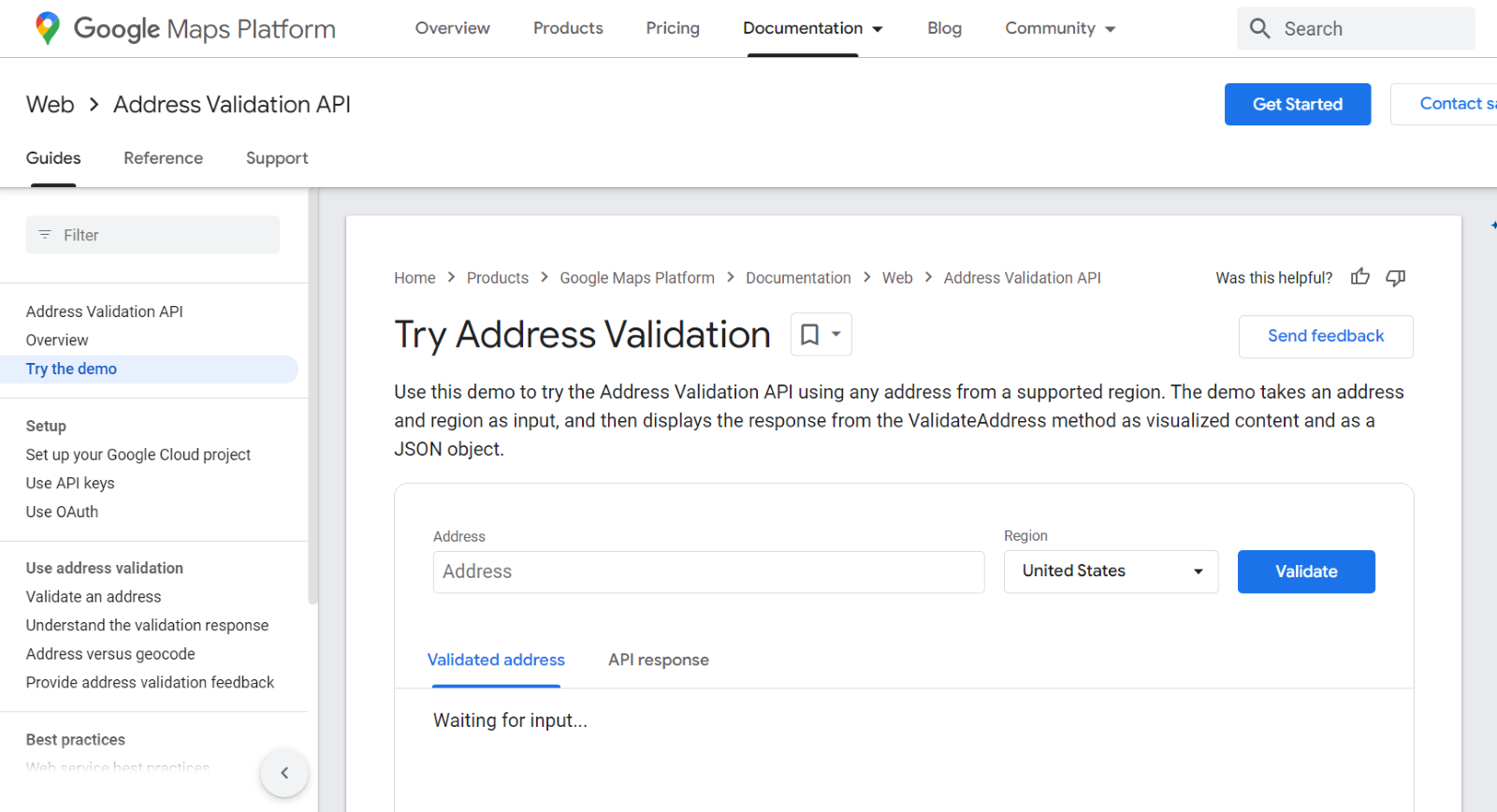Image resolution: width=1497 pixels, height=812 pixels.
Task: Open Use OAuth sidebar item
Action: (62, 512)
